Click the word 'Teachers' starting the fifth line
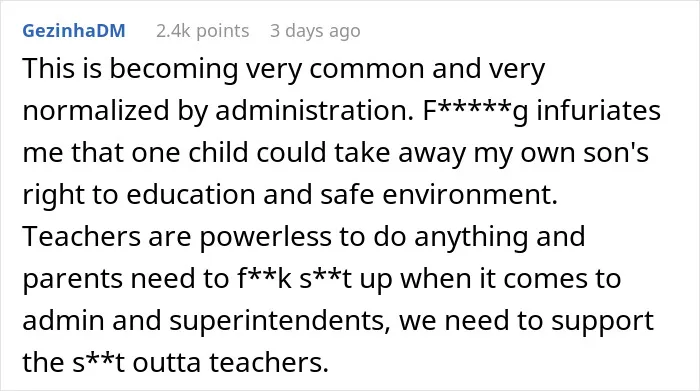The image size is (700, 391). pyautogui.click(x=81, y=236)
